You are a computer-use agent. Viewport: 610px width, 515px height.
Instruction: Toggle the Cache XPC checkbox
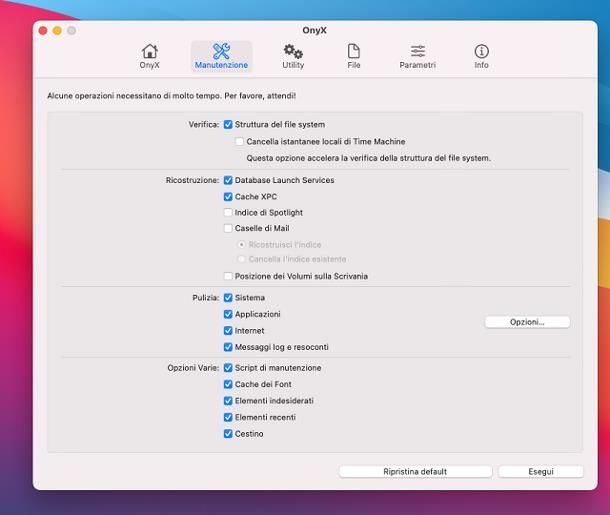tap(228, 196)
